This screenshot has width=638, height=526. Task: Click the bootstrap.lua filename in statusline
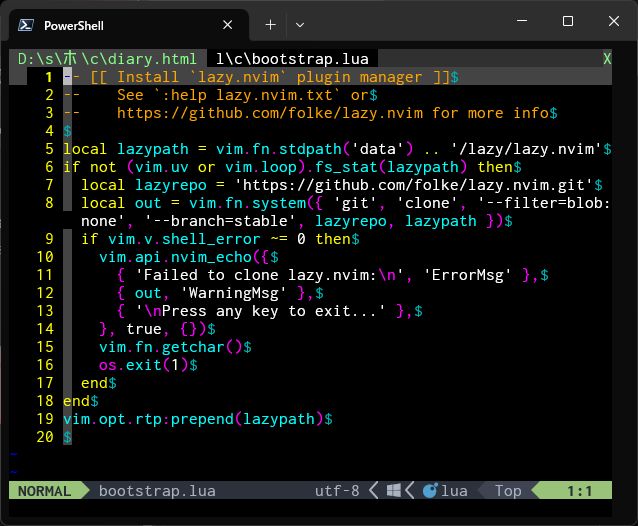pyautogui.click(x=157, y=491)
